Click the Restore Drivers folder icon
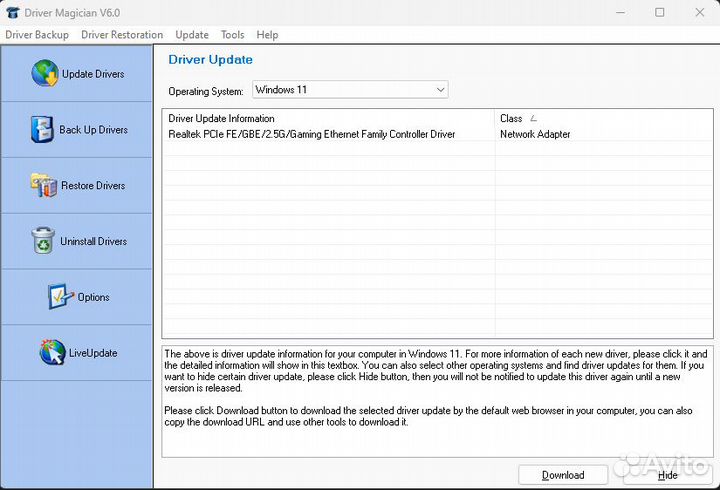This screenshot has width=720, height=490. 44,185
